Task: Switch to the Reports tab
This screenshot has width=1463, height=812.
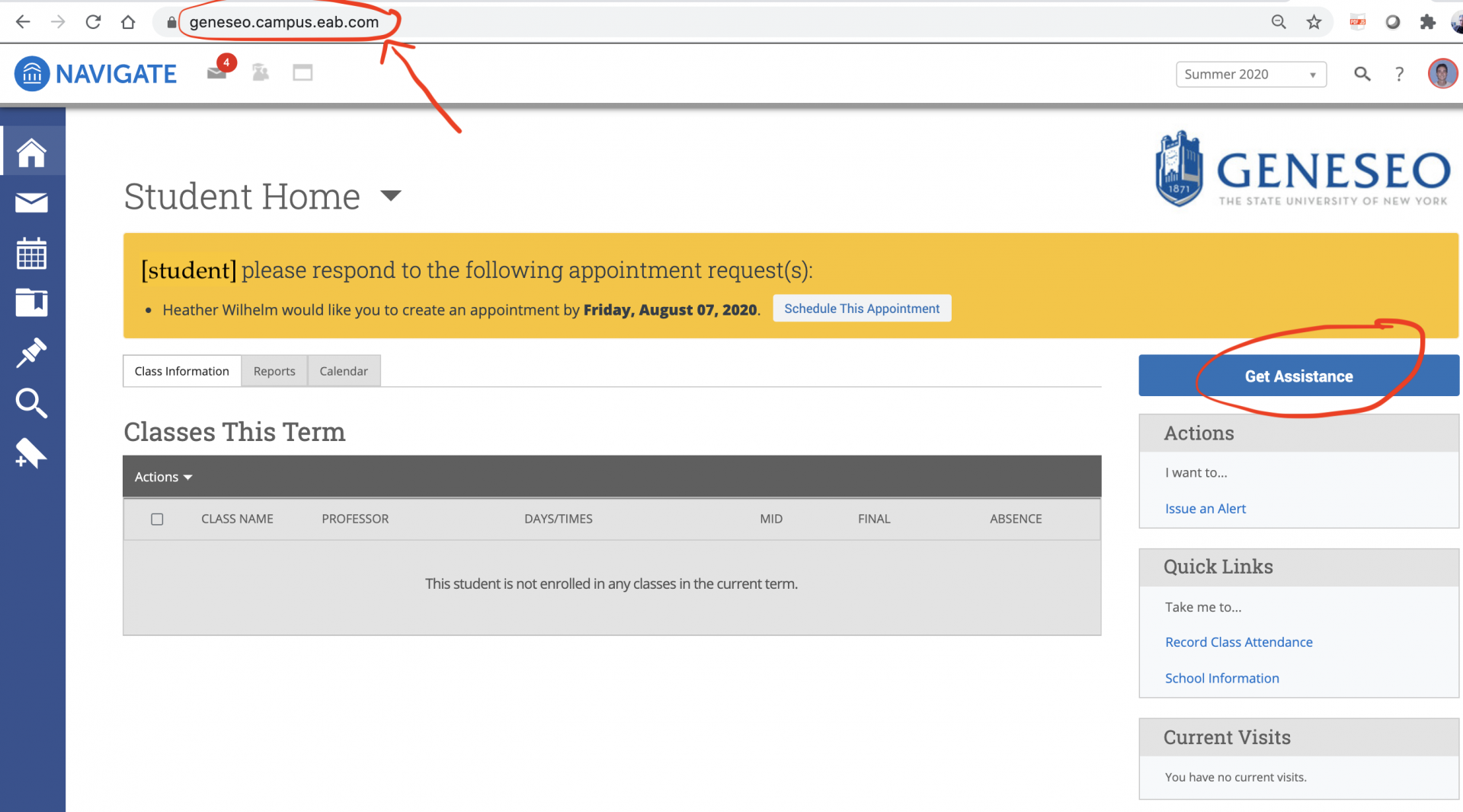Action: tap(274, 371)
